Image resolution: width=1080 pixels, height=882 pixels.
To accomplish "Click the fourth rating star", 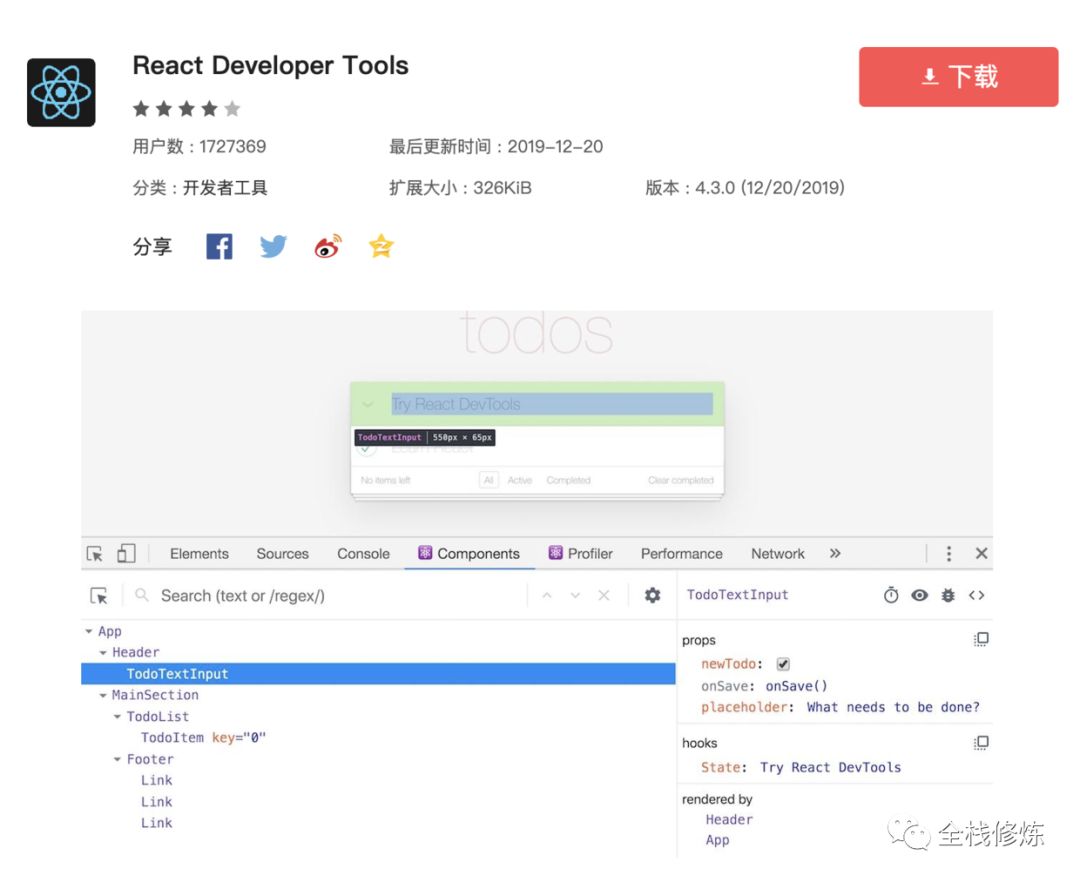I will tap(209, 108).
